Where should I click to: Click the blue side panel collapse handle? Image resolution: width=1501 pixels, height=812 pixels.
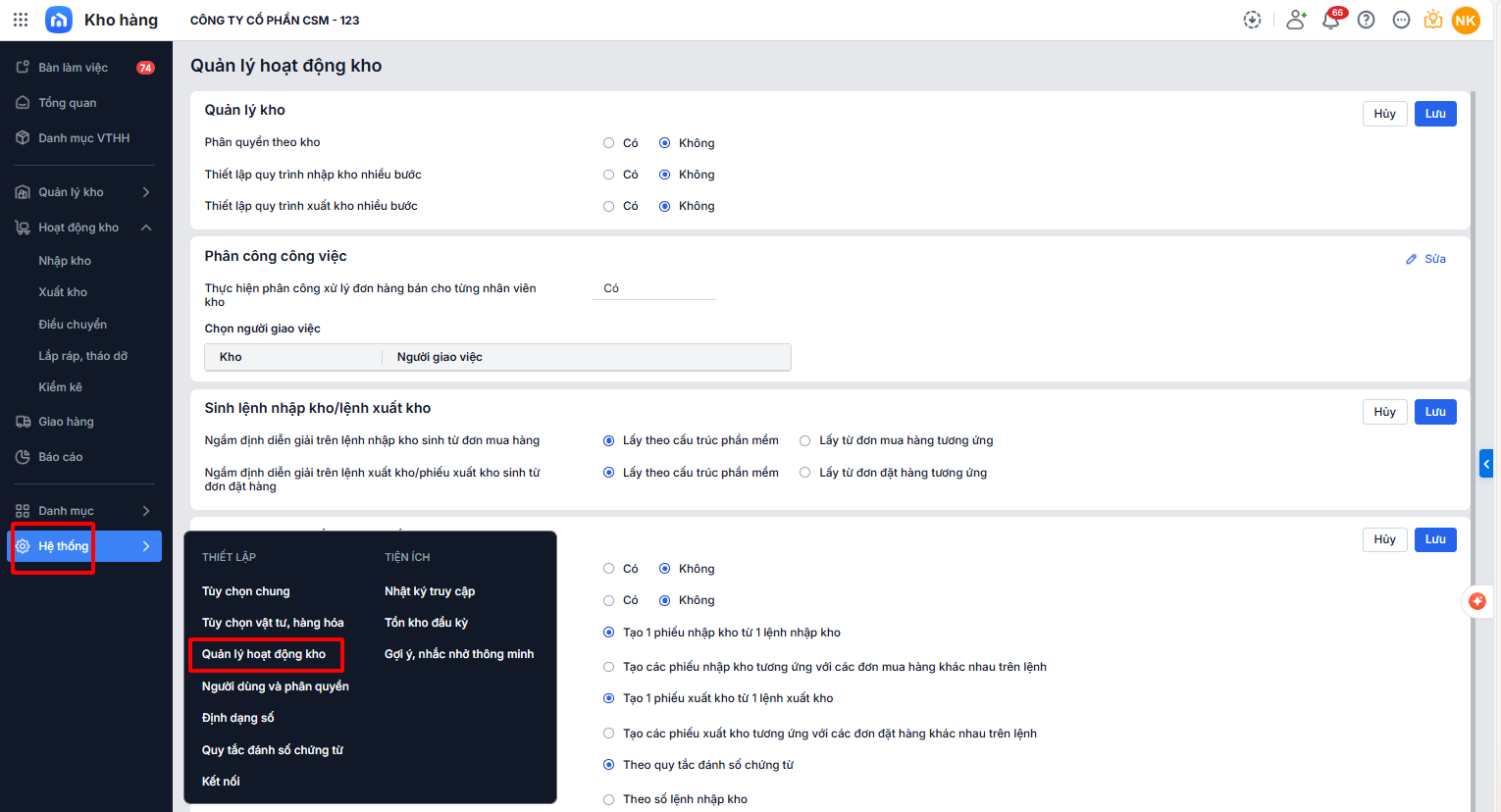tap(1486, 463)
